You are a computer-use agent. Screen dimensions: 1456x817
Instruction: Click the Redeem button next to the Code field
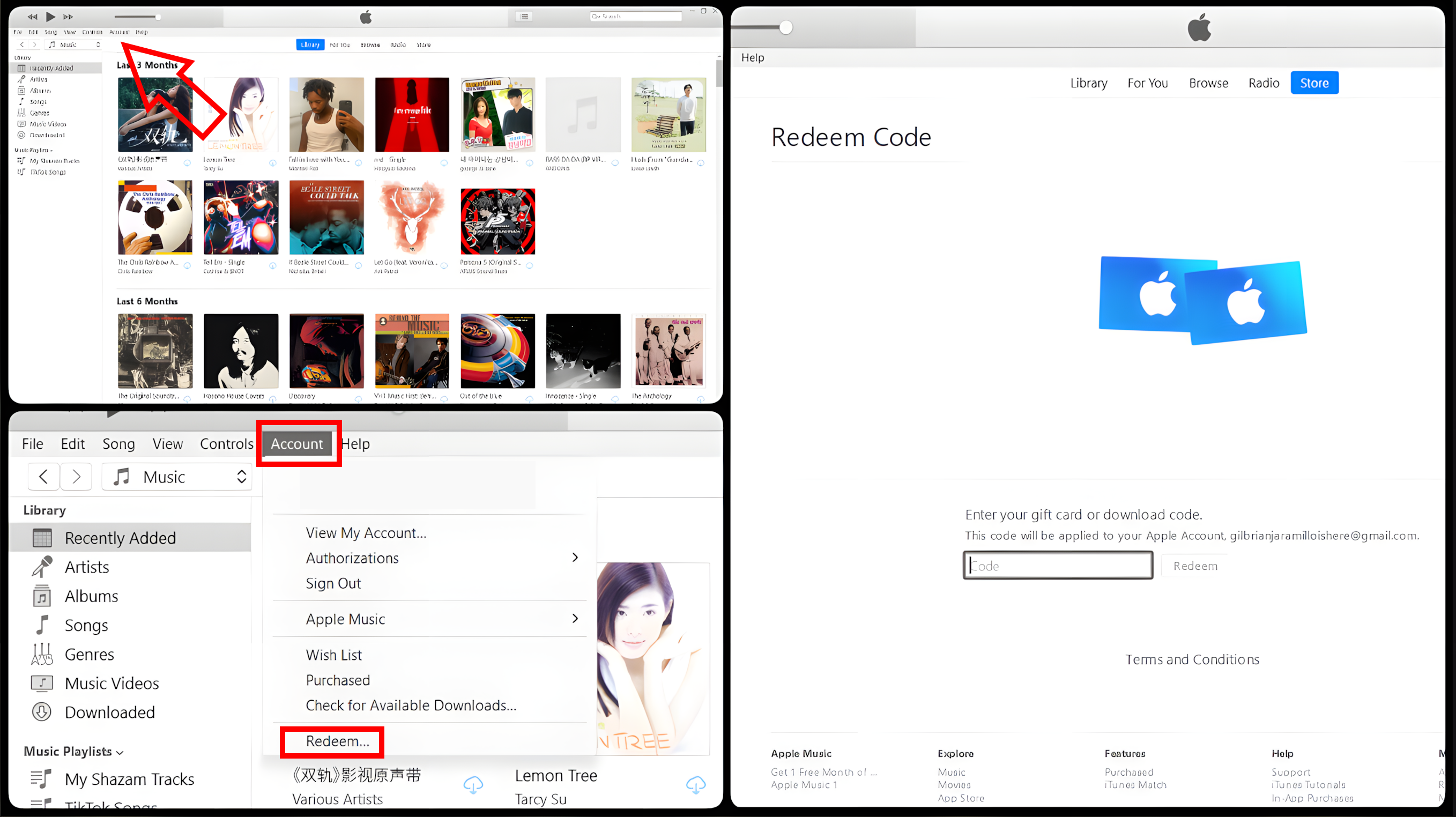(1195, 566)
